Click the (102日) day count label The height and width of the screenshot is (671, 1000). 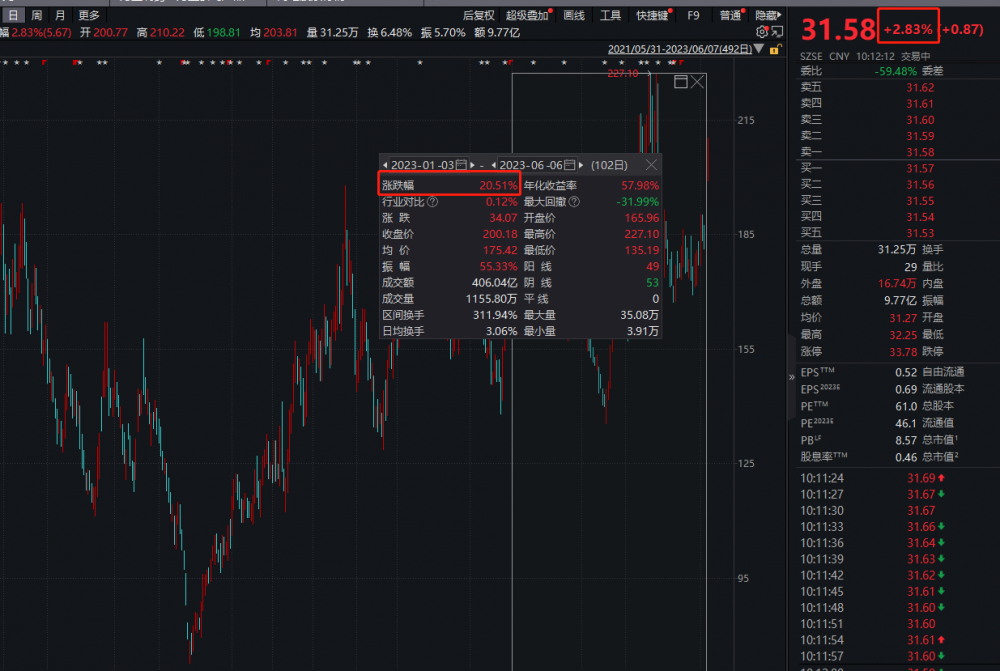pos(609,165)
